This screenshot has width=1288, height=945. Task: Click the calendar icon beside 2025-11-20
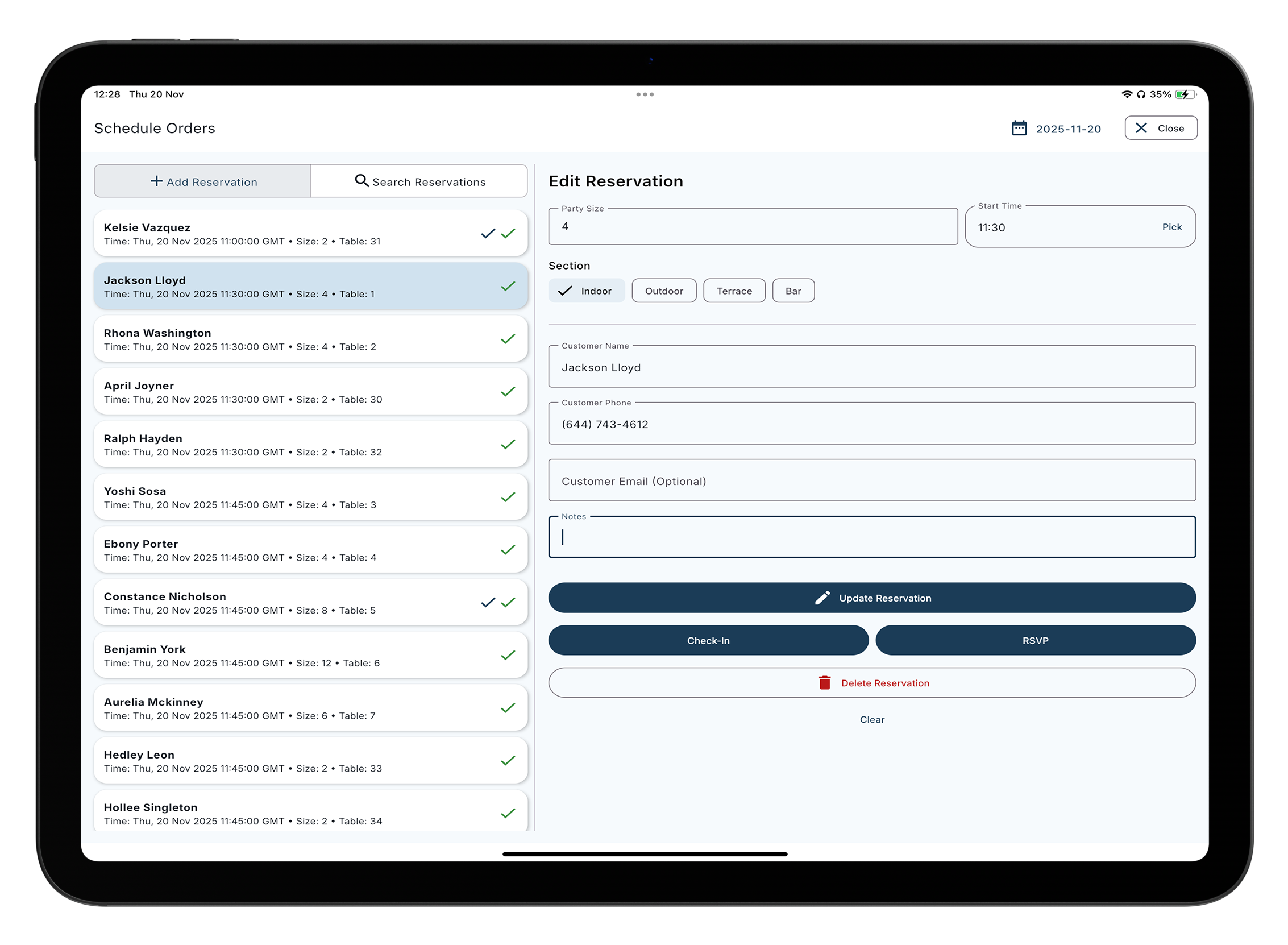tap(1019, 128)
